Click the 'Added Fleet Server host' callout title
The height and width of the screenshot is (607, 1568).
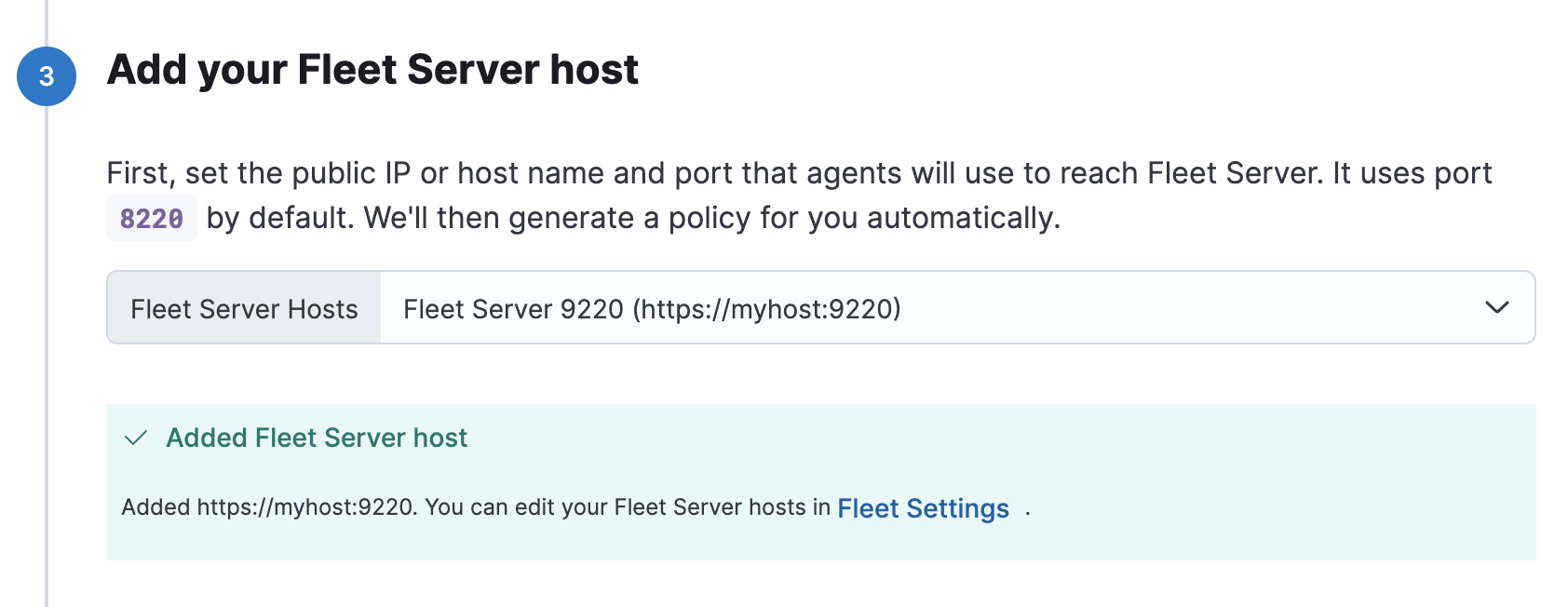click(318, 437)
